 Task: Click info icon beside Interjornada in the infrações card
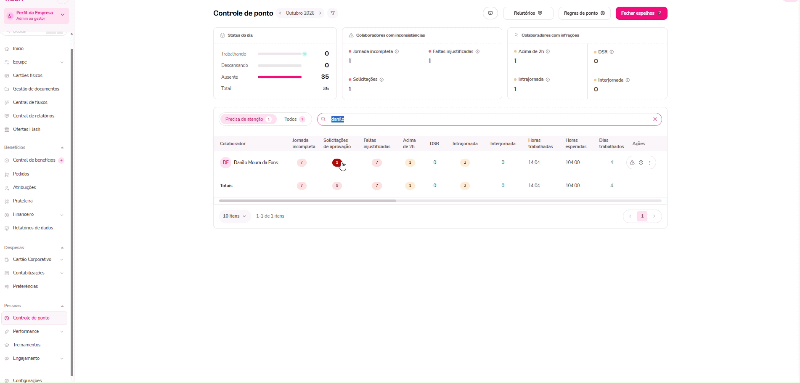point(628,80)
